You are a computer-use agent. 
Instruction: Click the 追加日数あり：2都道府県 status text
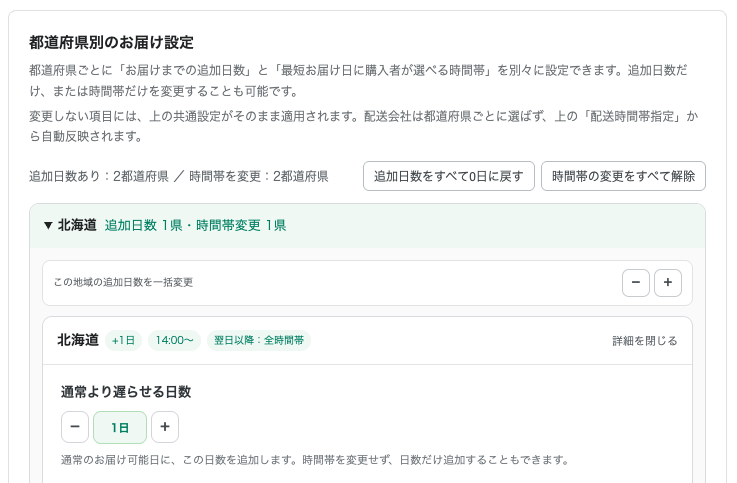(99, 176)
